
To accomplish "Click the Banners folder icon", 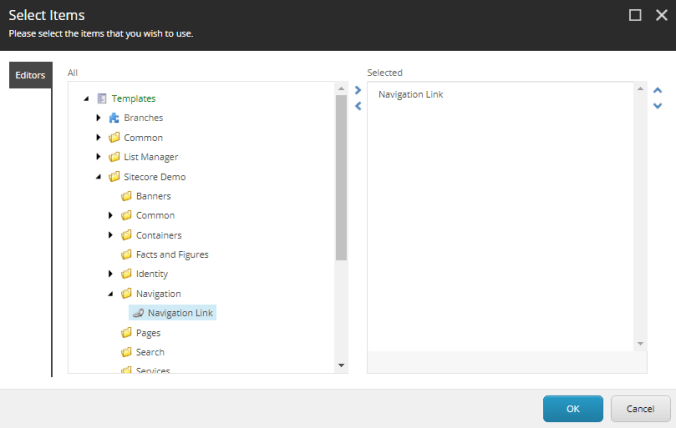I will point(126,196).
